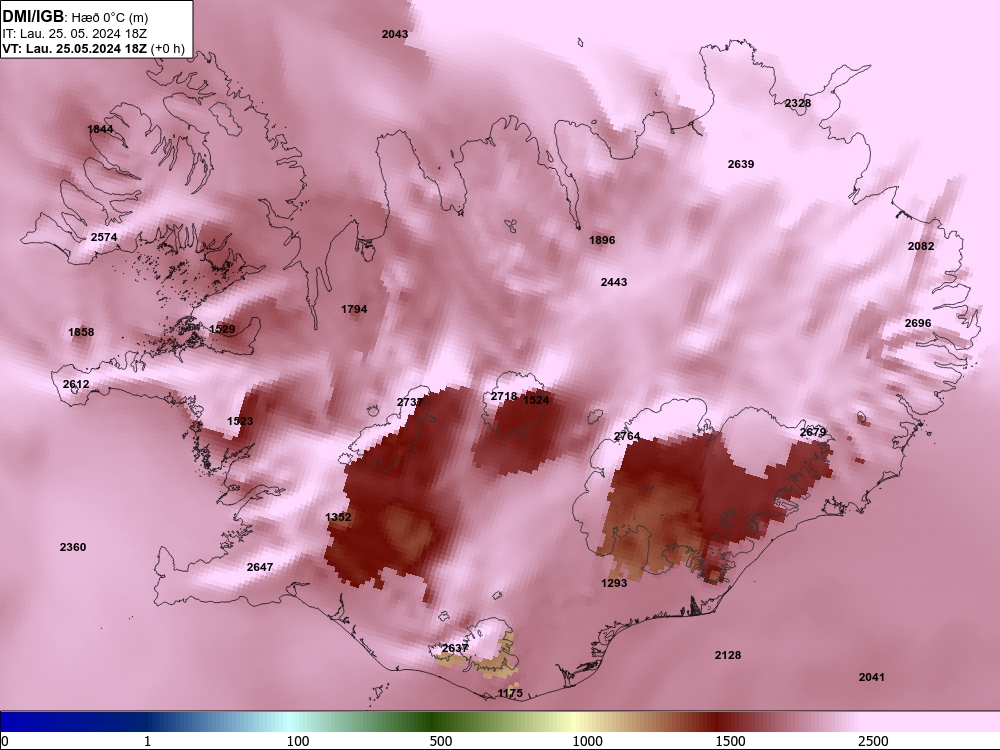Click the 2637 height label

coord(455,649)
